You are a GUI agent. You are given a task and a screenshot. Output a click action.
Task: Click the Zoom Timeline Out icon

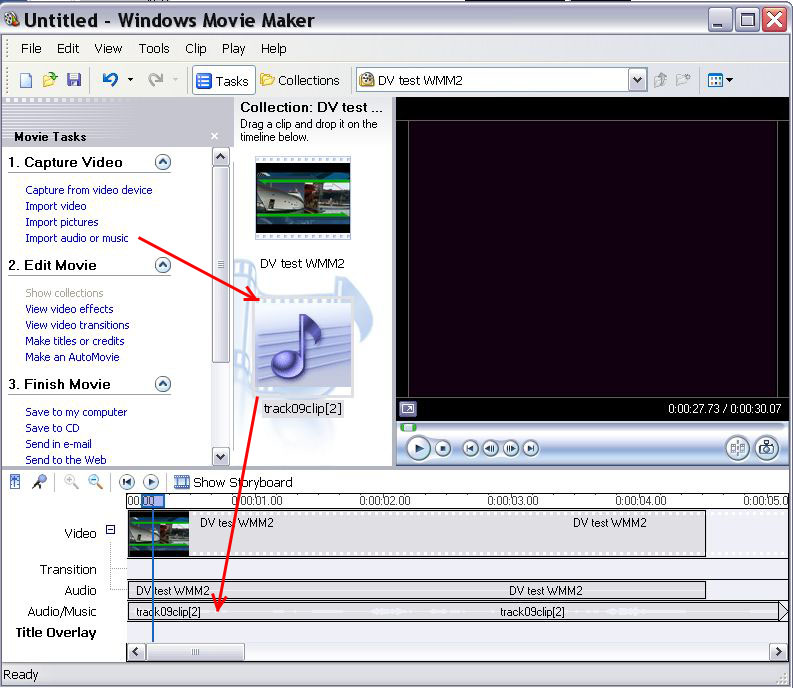pyautogui.click(x=96, y=482)
